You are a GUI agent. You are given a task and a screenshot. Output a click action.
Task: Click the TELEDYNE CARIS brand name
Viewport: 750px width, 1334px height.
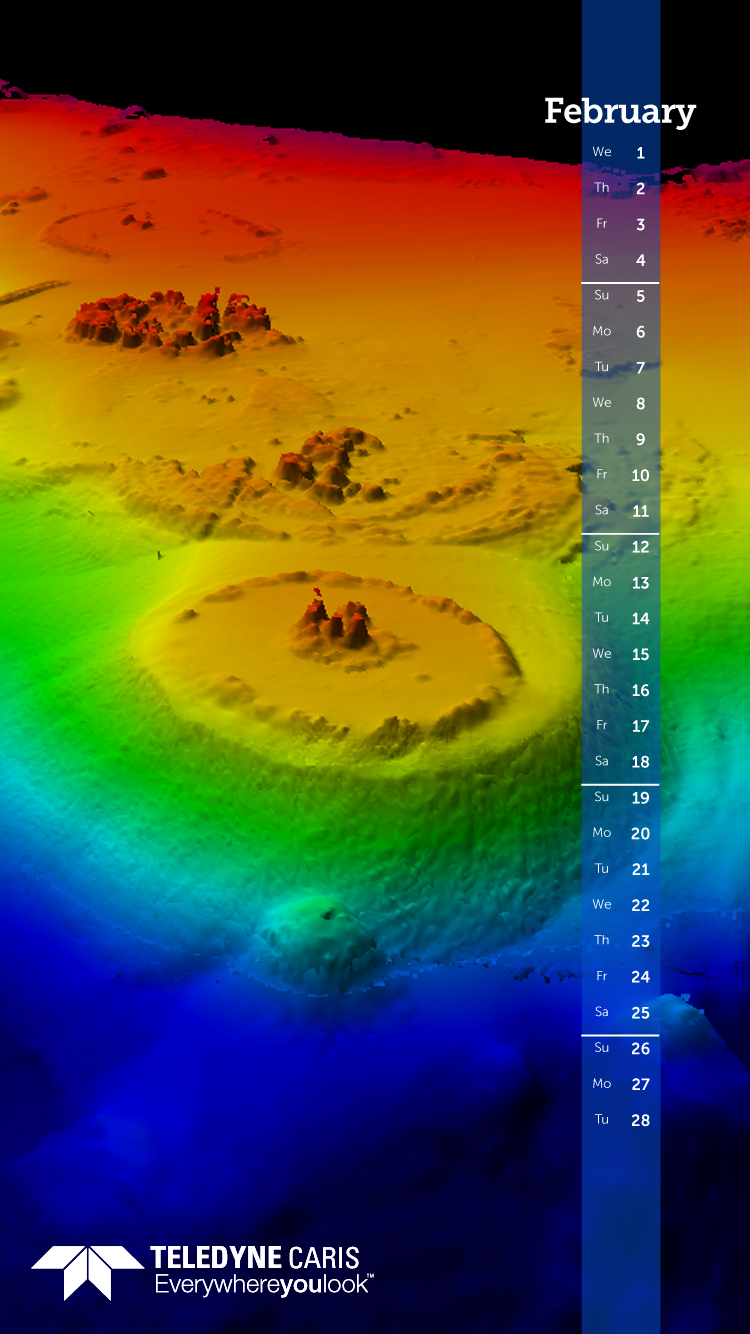coord(255,1258)
